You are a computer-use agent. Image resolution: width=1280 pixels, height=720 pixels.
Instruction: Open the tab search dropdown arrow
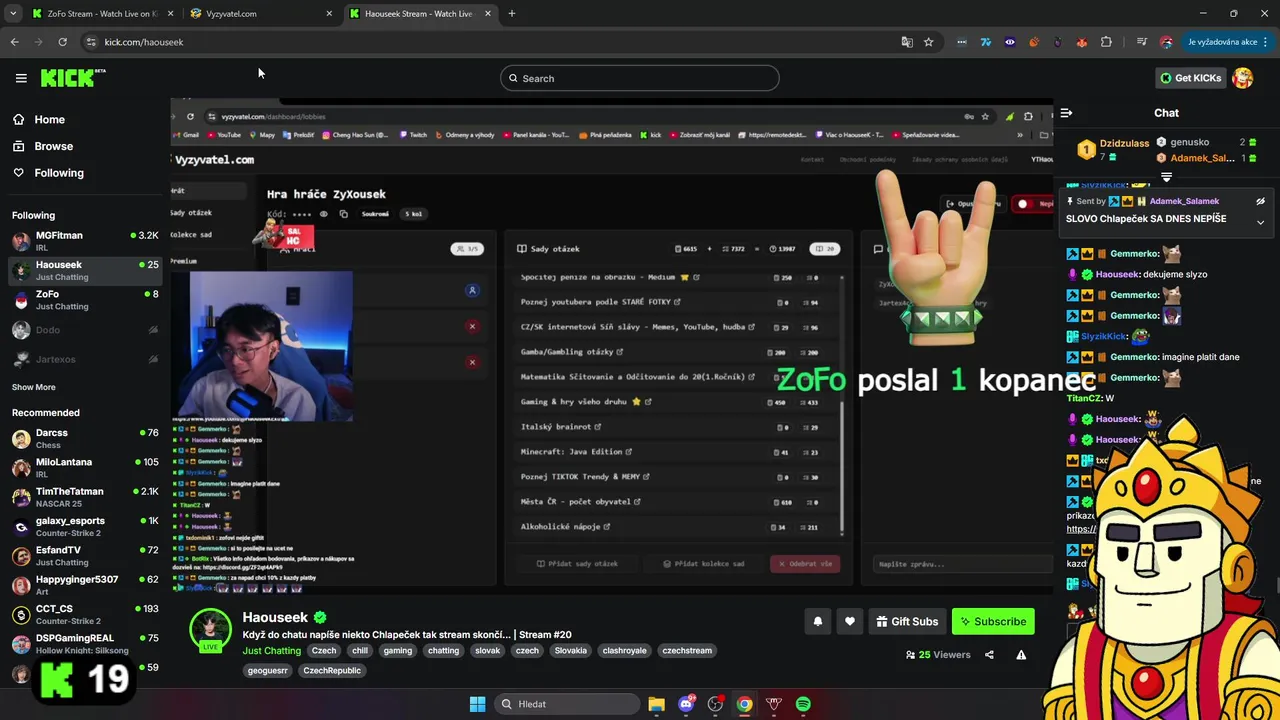(13, 14)
